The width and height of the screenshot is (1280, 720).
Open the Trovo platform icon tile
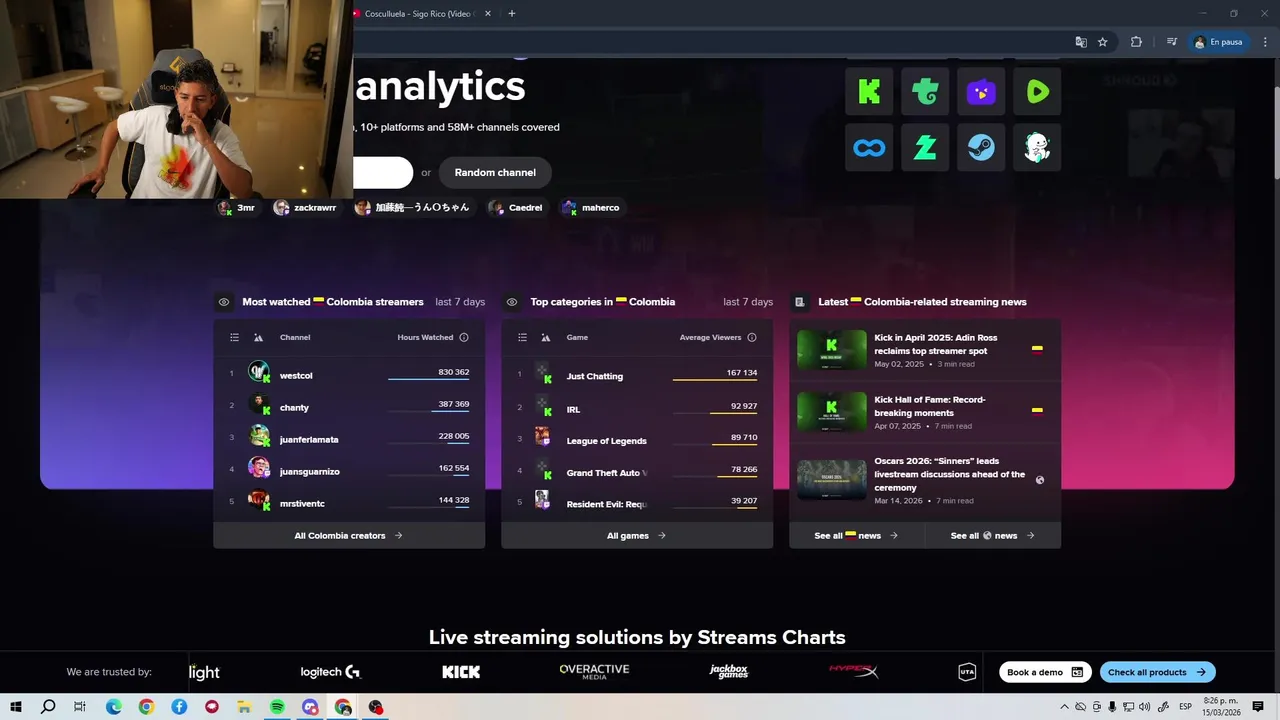pyautogui.click(x=925, y=92)
